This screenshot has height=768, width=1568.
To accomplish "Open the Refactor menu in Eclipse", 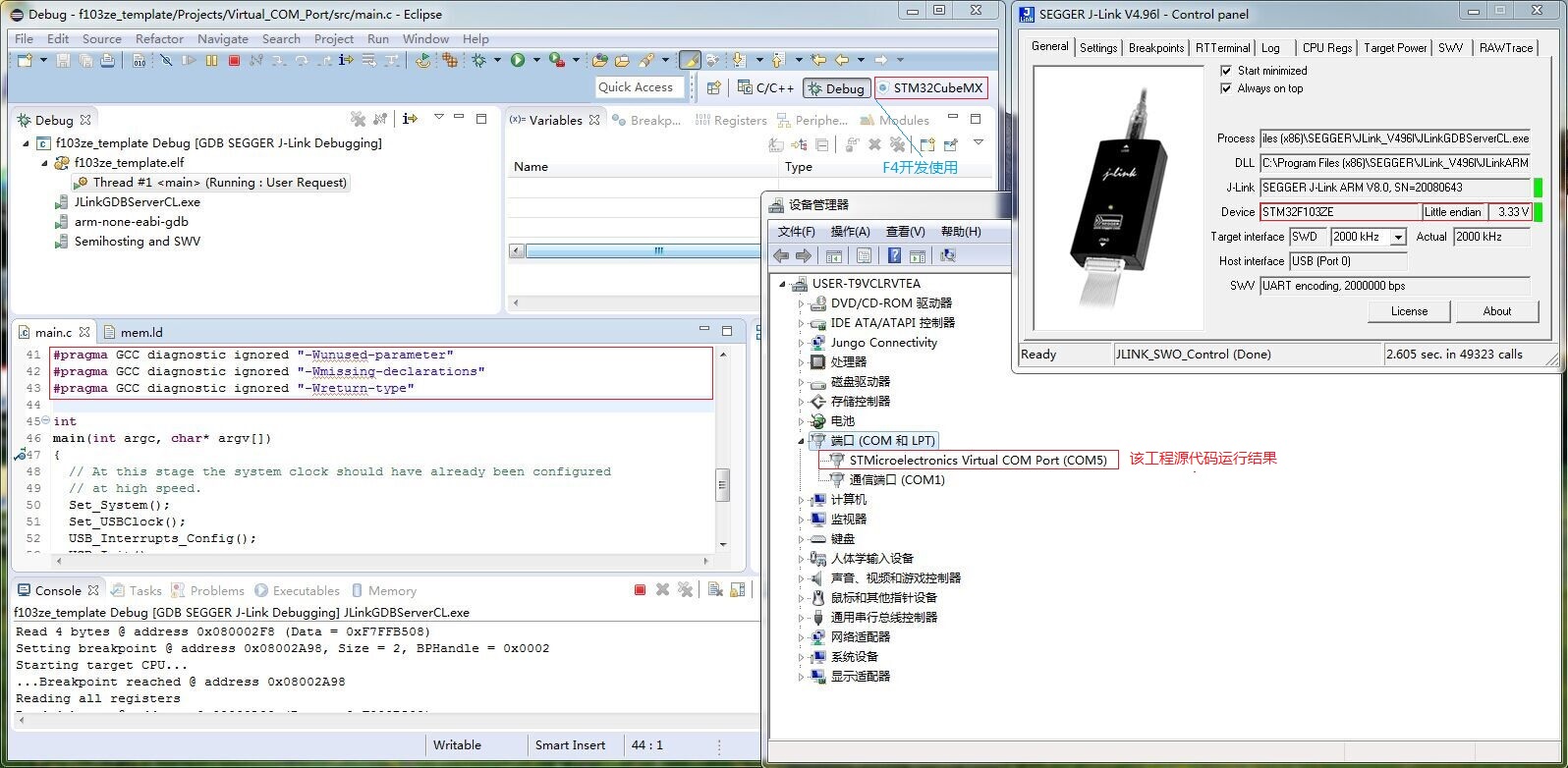I will click(x=159, y=39).
